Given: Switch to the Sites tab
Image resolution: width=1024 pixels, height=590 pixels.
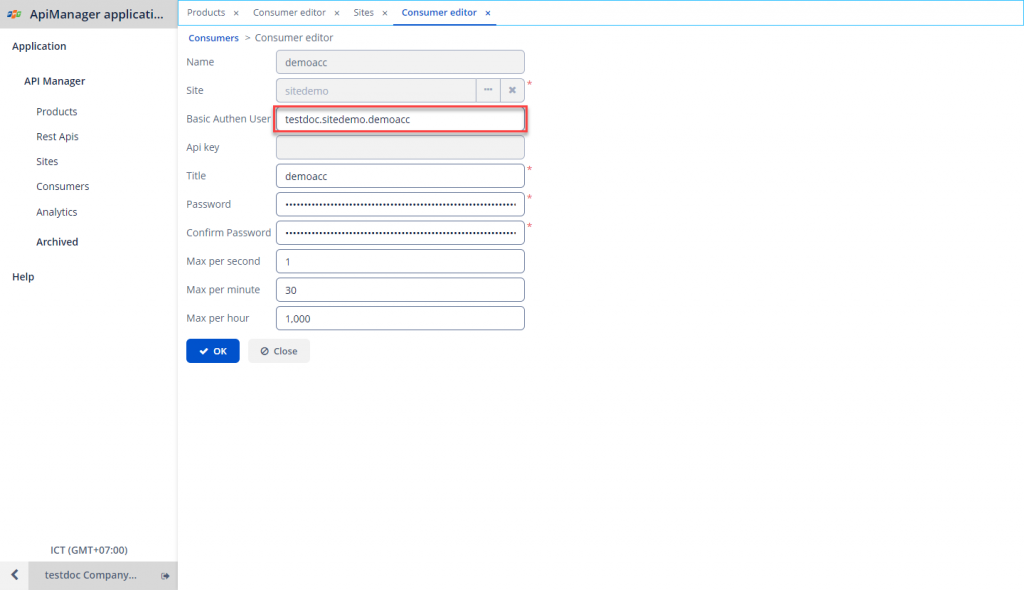Looking at the screenshot, I should tap(364, 13).
